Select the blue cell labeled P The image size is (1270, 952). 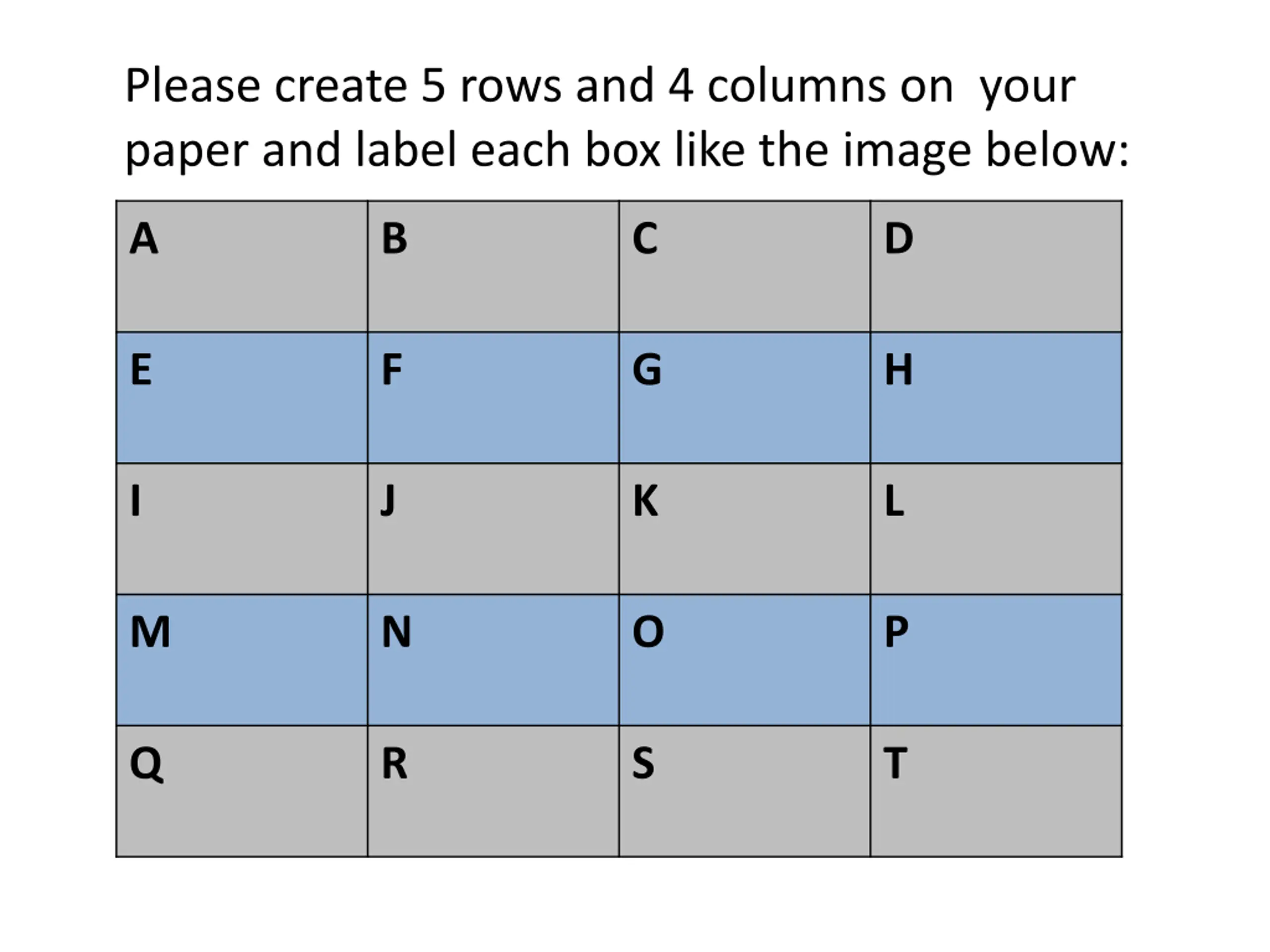(996, 660)
